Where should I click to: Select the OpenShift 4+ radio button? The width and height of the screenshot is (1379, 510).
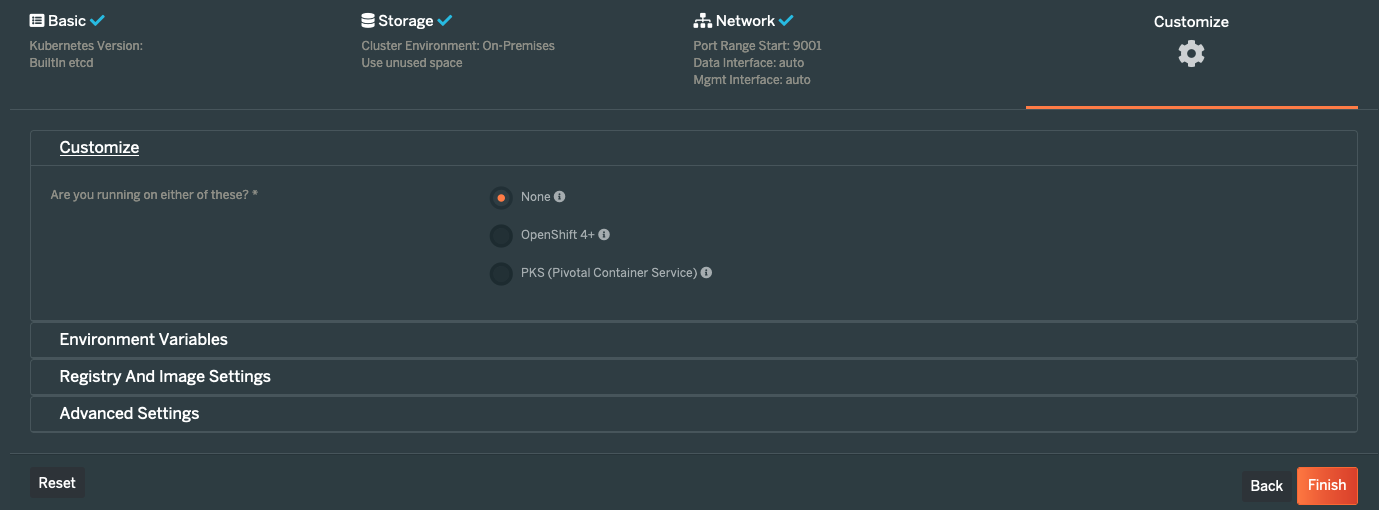click(501, 236)
